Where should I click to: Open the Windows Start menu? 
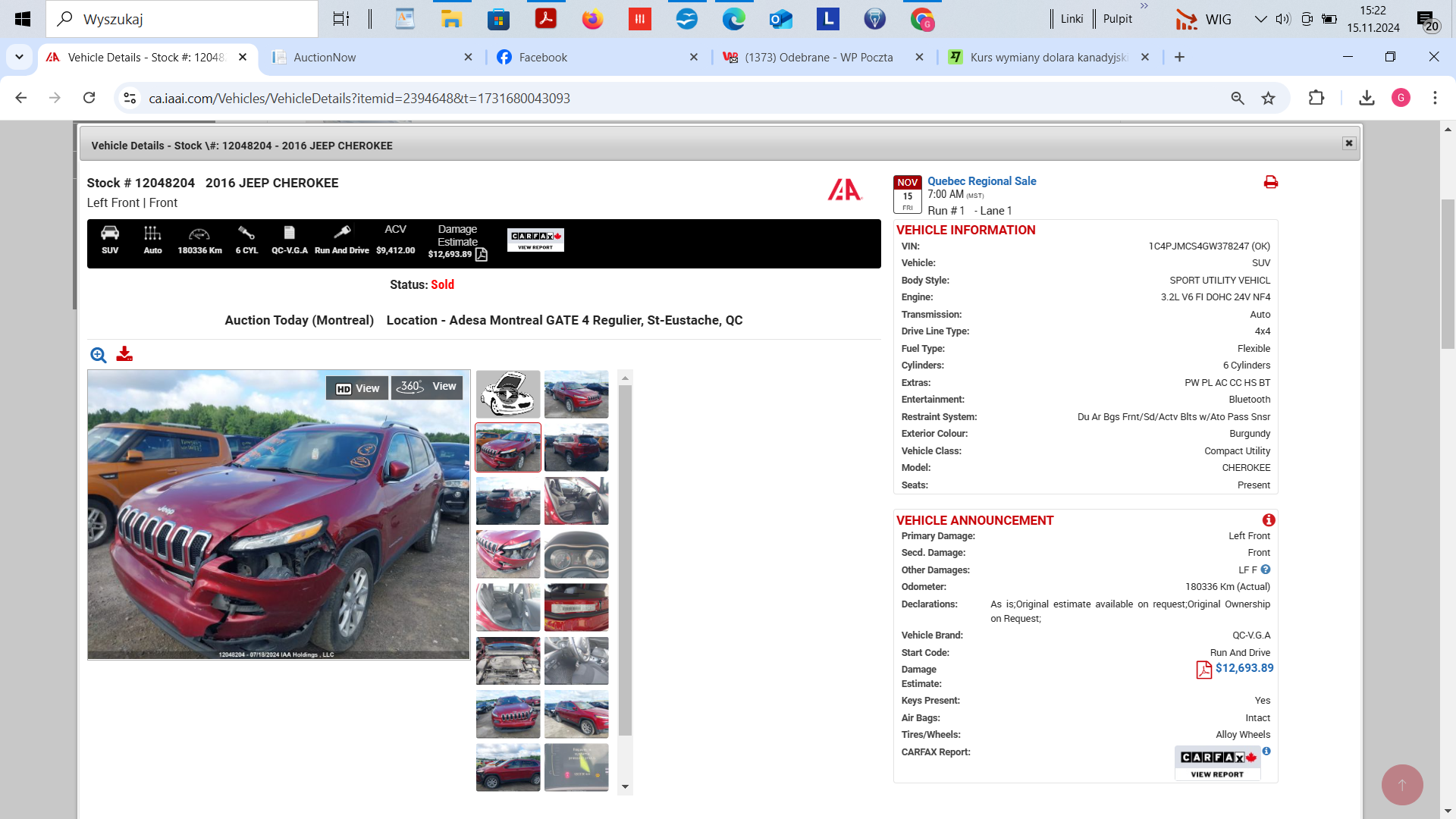(23, 19)
